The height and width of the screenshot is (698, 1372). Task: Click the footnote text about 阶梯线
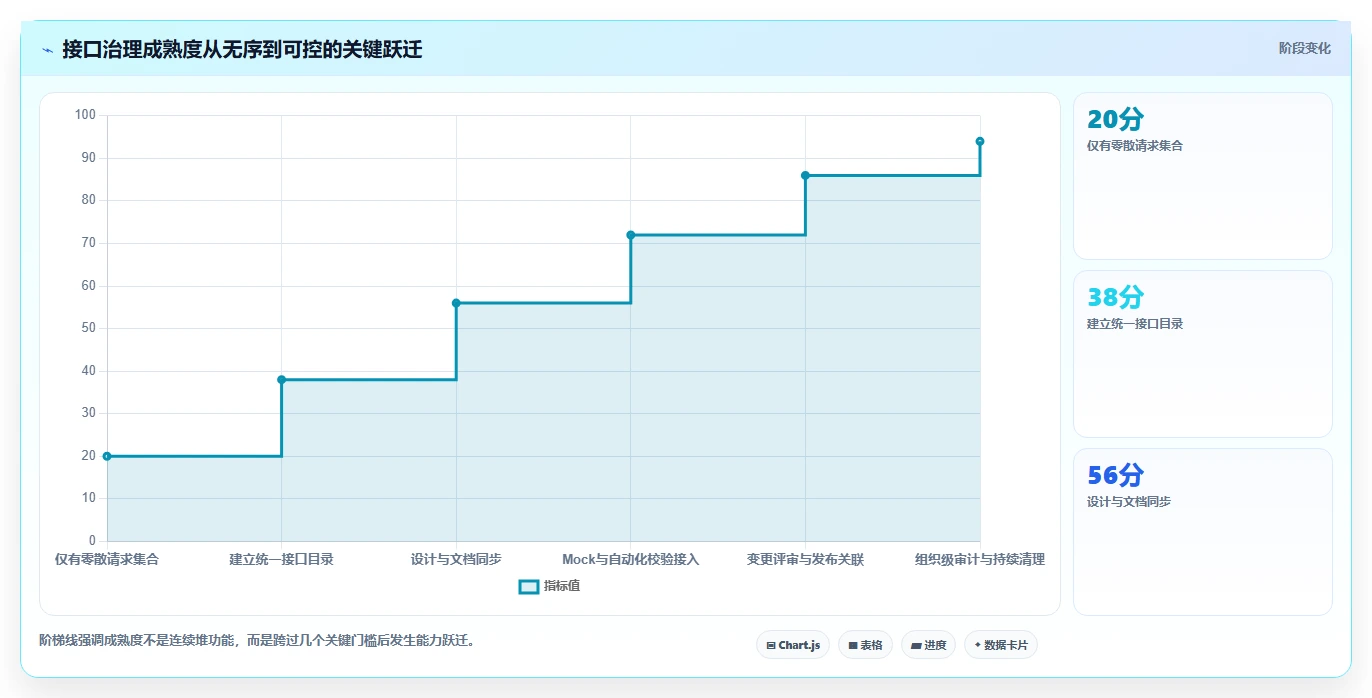tap(256, 640)
